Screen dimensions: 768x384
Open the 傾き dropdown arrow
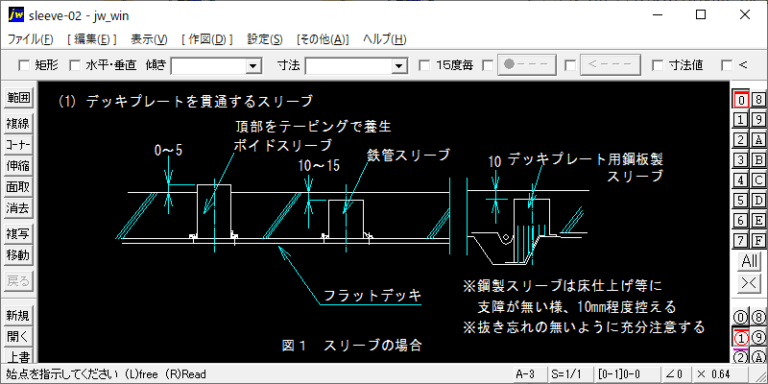pyautogui.click(x=253, y=65)
